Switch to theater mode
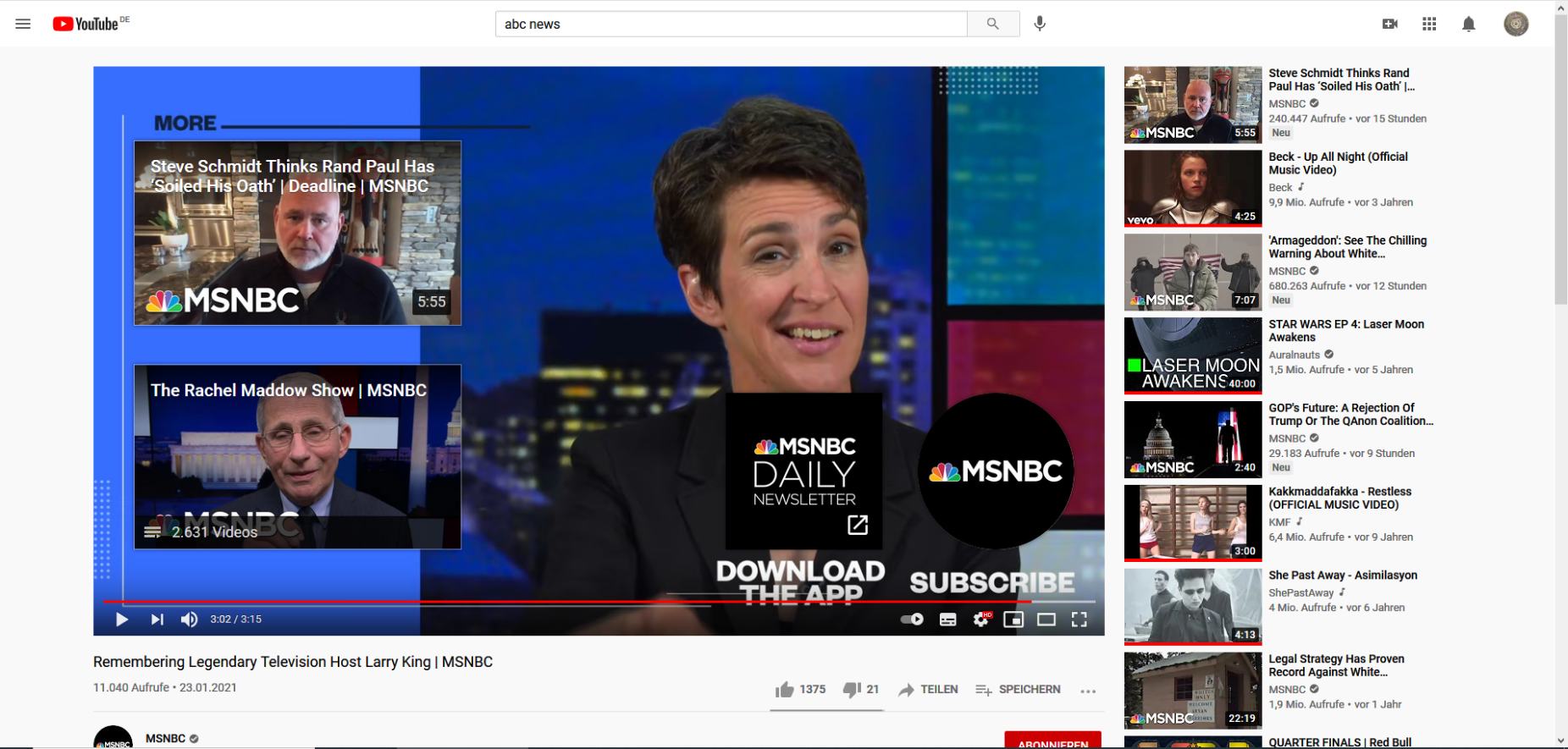The width and height of the screenshot is (1568, 749). click(x=1046, y=620)
